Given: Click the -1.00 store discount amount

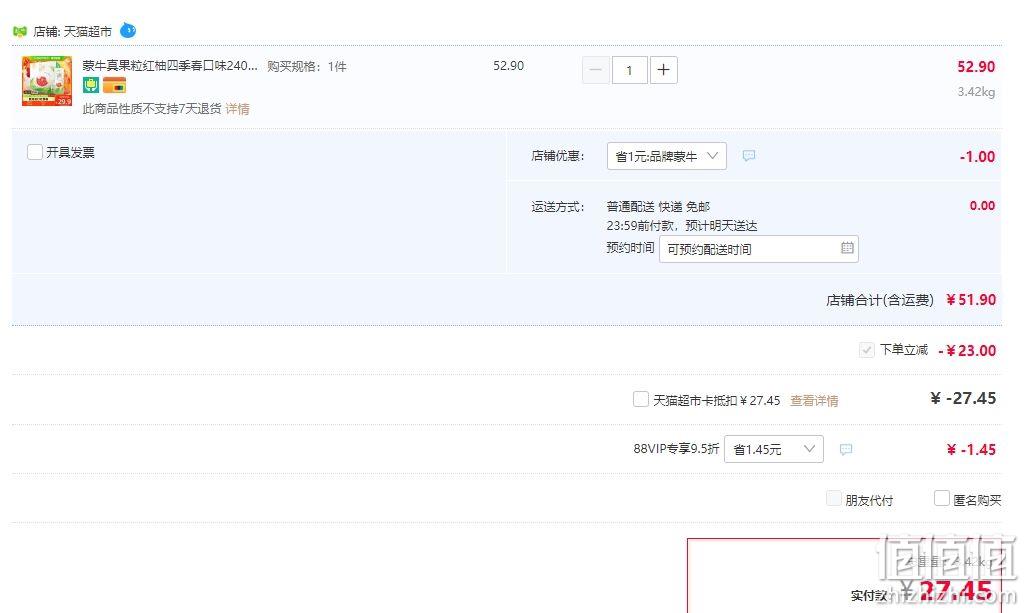Looking at the screenshot, I should pyautogui.click(x=978, y=157).
